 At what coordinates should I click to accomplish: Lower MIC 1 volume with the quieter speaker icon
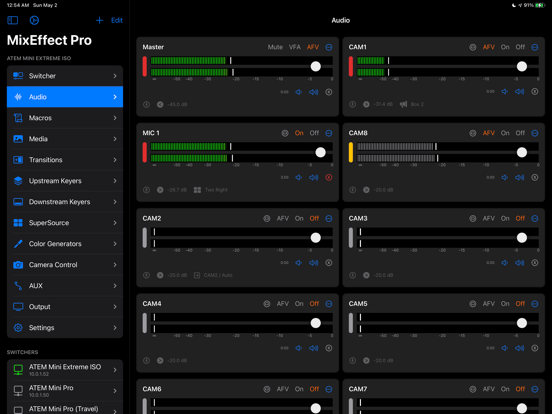tap(299, 177)
